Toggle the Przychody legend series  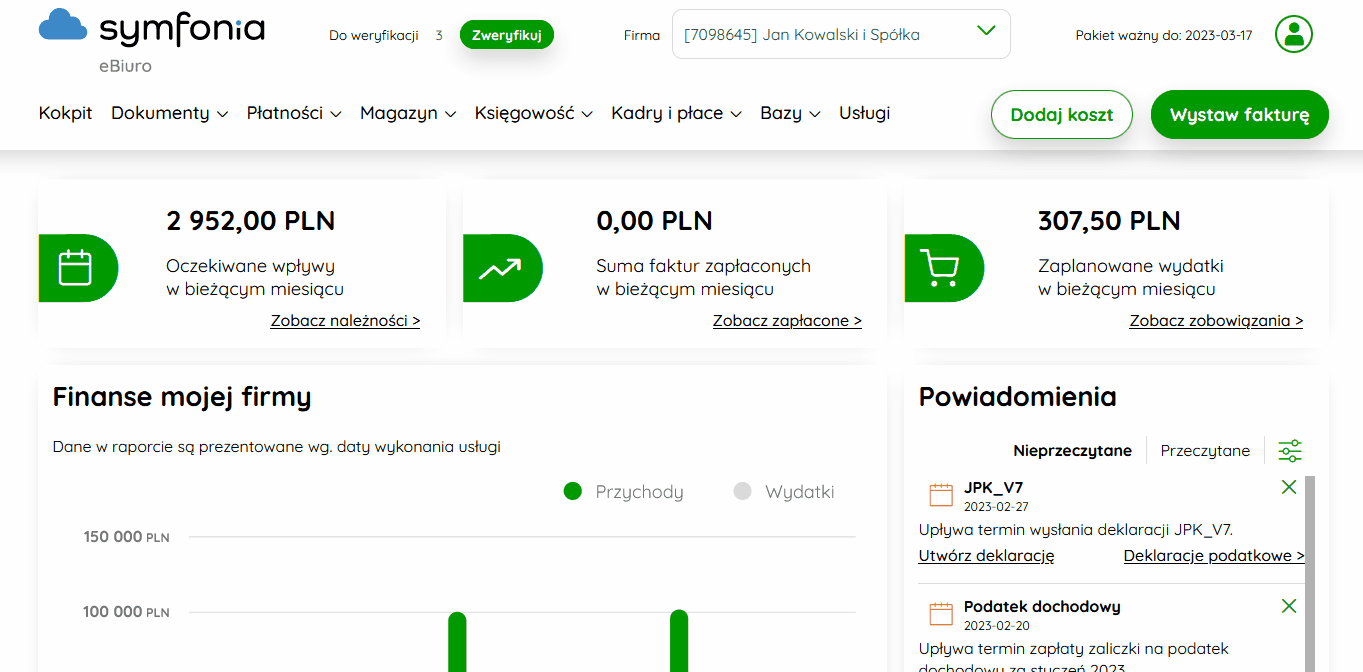click(x=623, y=492)
